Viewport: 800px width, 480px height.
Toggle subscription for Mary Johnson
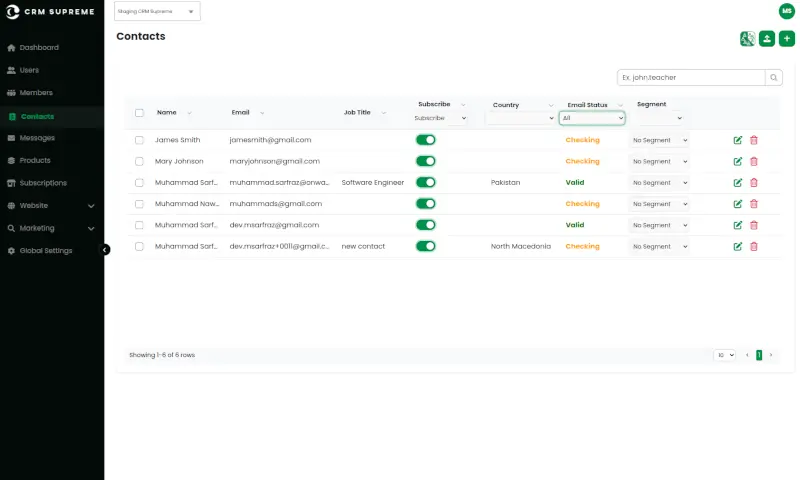tap(426, 161)
